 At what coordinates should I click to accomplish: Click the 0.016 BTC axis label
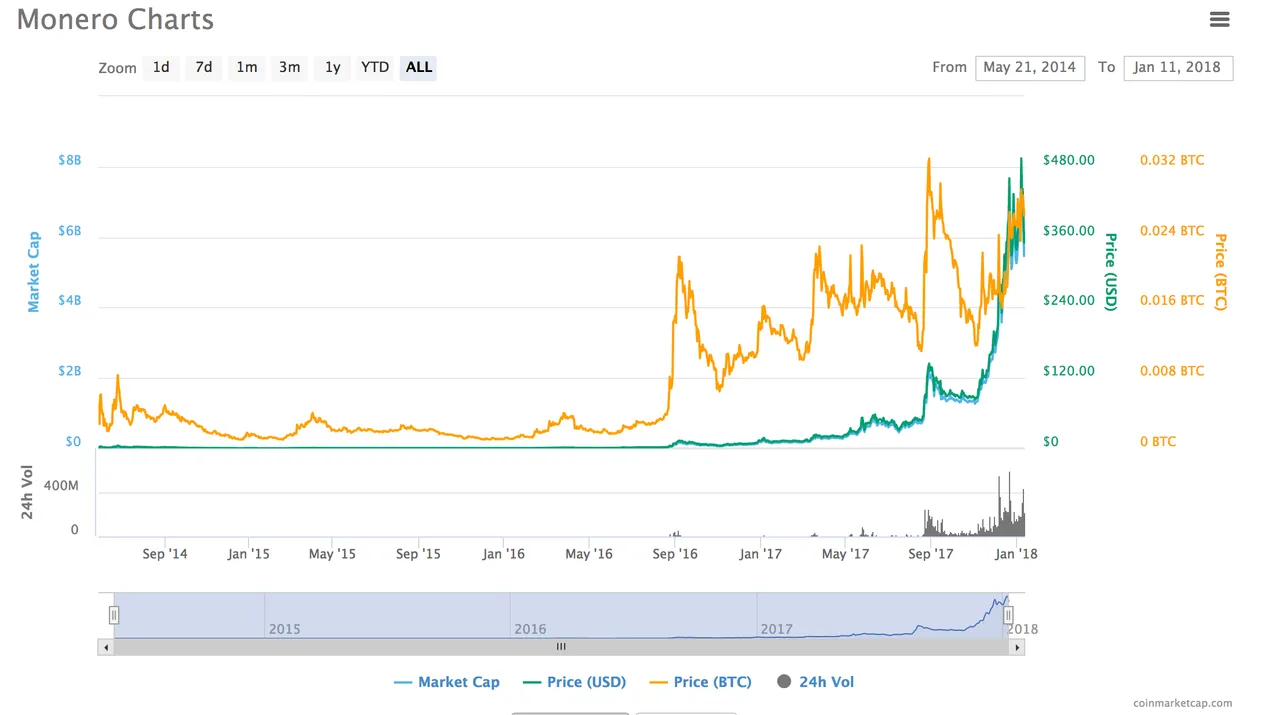tap(1172, 300)
